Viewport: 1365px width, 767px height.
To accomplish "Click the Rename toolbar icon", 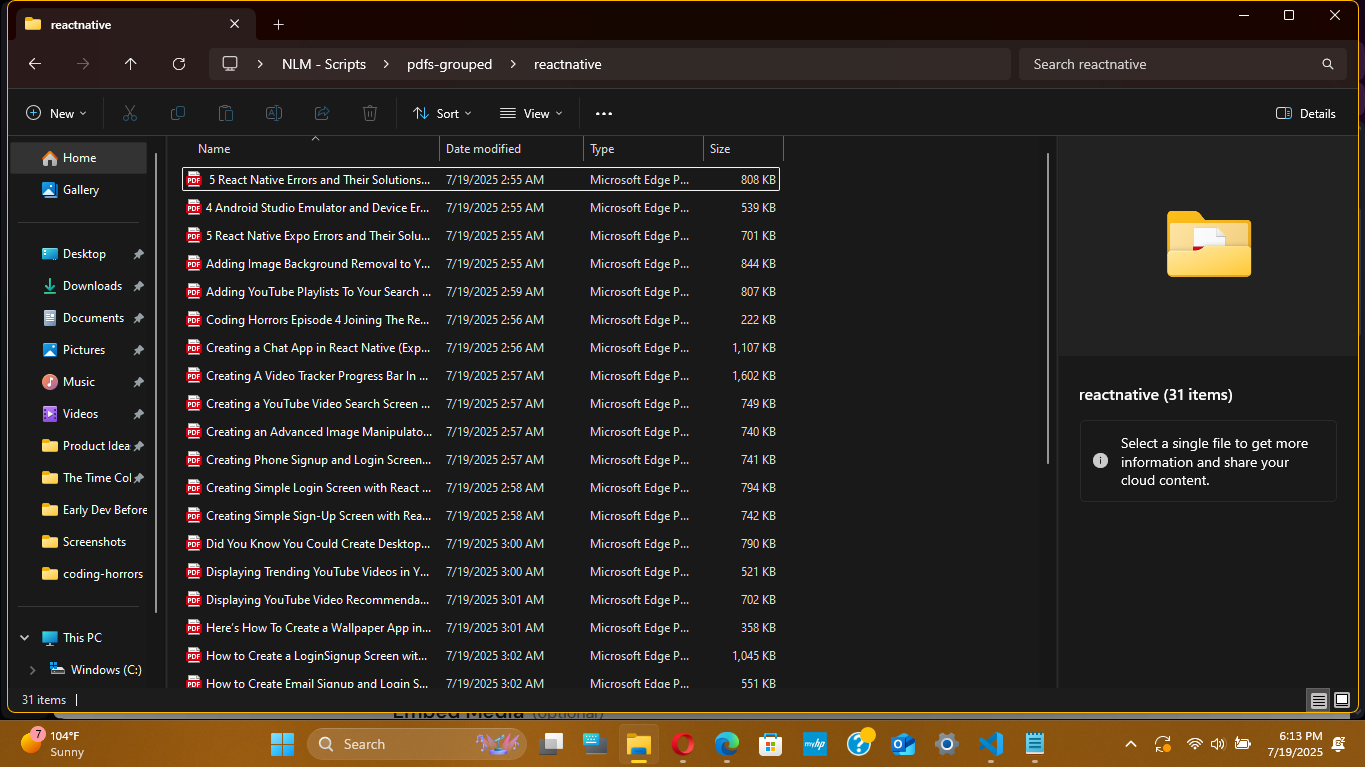I will (273, 113).
